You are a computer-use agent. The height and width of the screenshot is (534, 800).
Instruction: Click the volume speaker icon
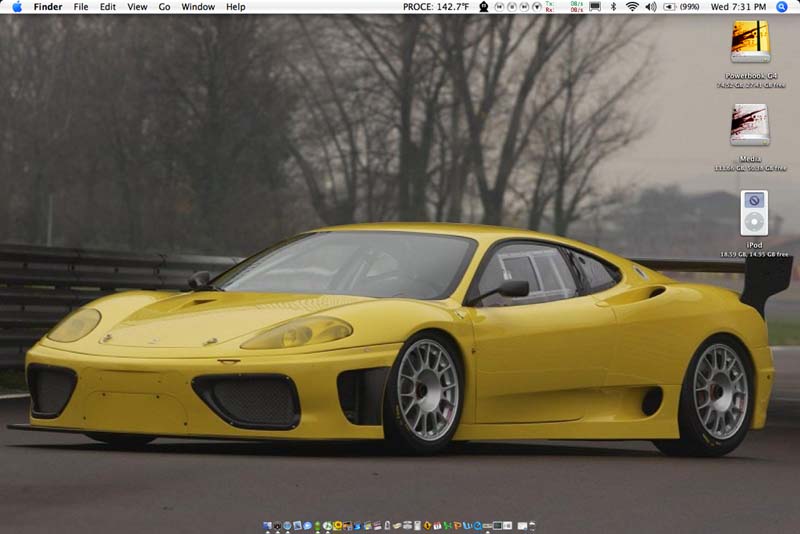pos(651,7)
